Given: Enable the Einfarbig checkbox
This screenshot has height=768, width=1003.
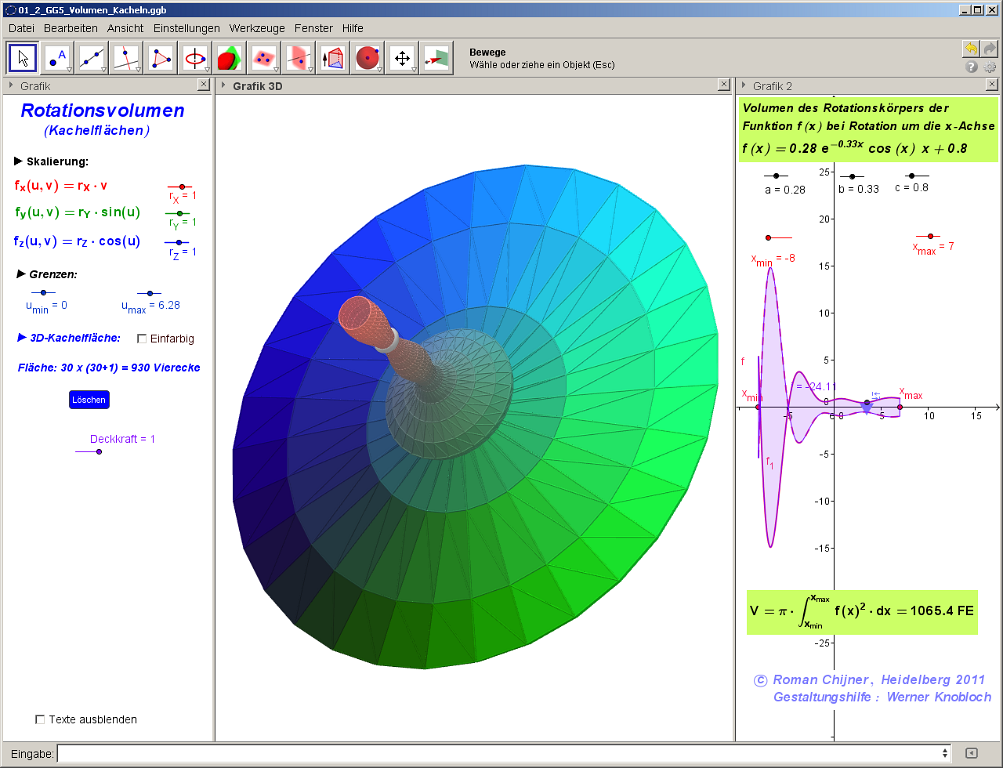Looking at the screenshot, I should pos(141,338).
